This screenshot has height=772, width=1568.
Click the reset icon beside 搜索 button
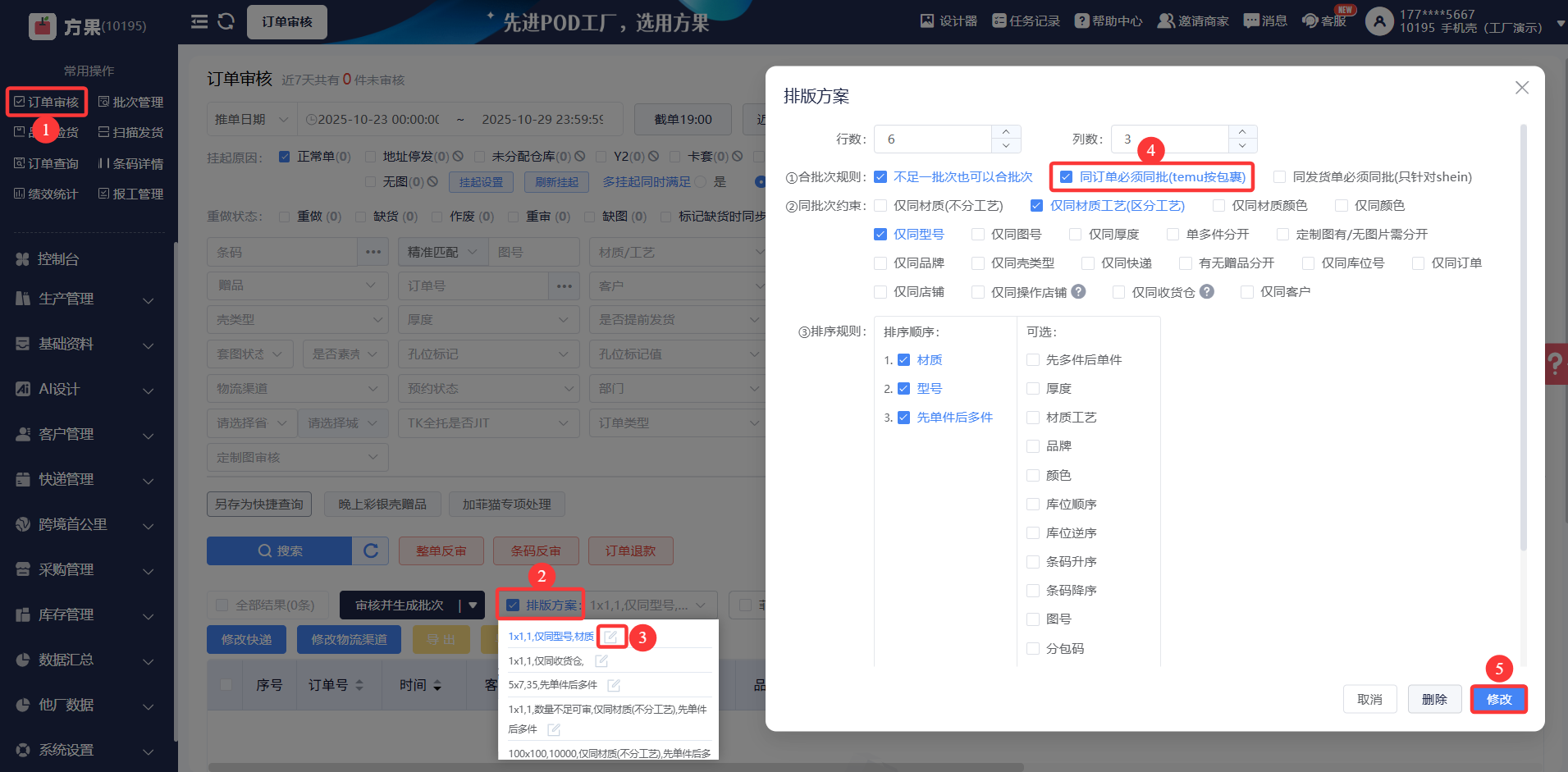pos(371,550)
